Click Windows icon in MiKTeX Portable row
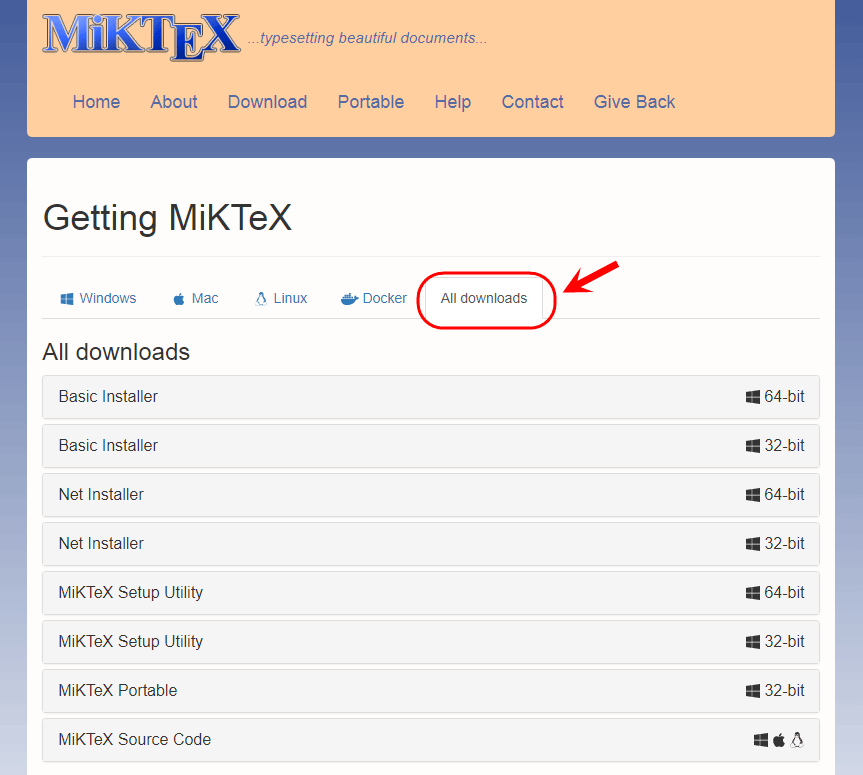Screen dimensions: 863x775 pos(752,691)
